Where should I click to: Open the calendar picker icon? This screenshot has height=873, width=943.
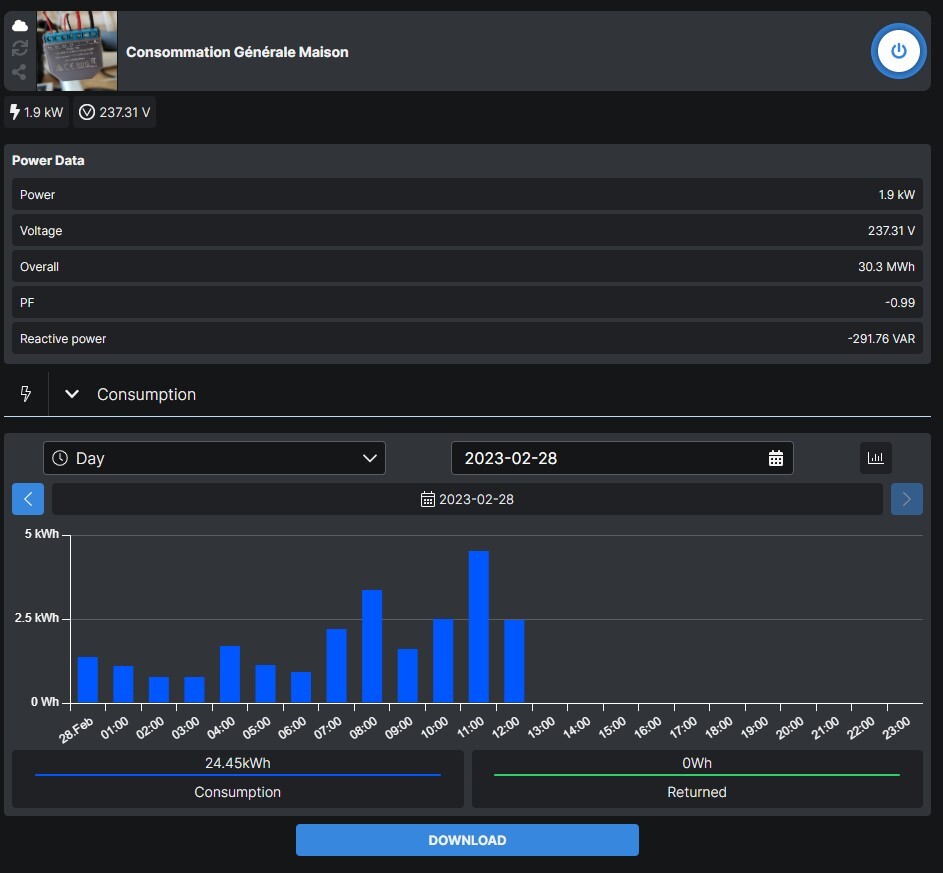[775, 458]
